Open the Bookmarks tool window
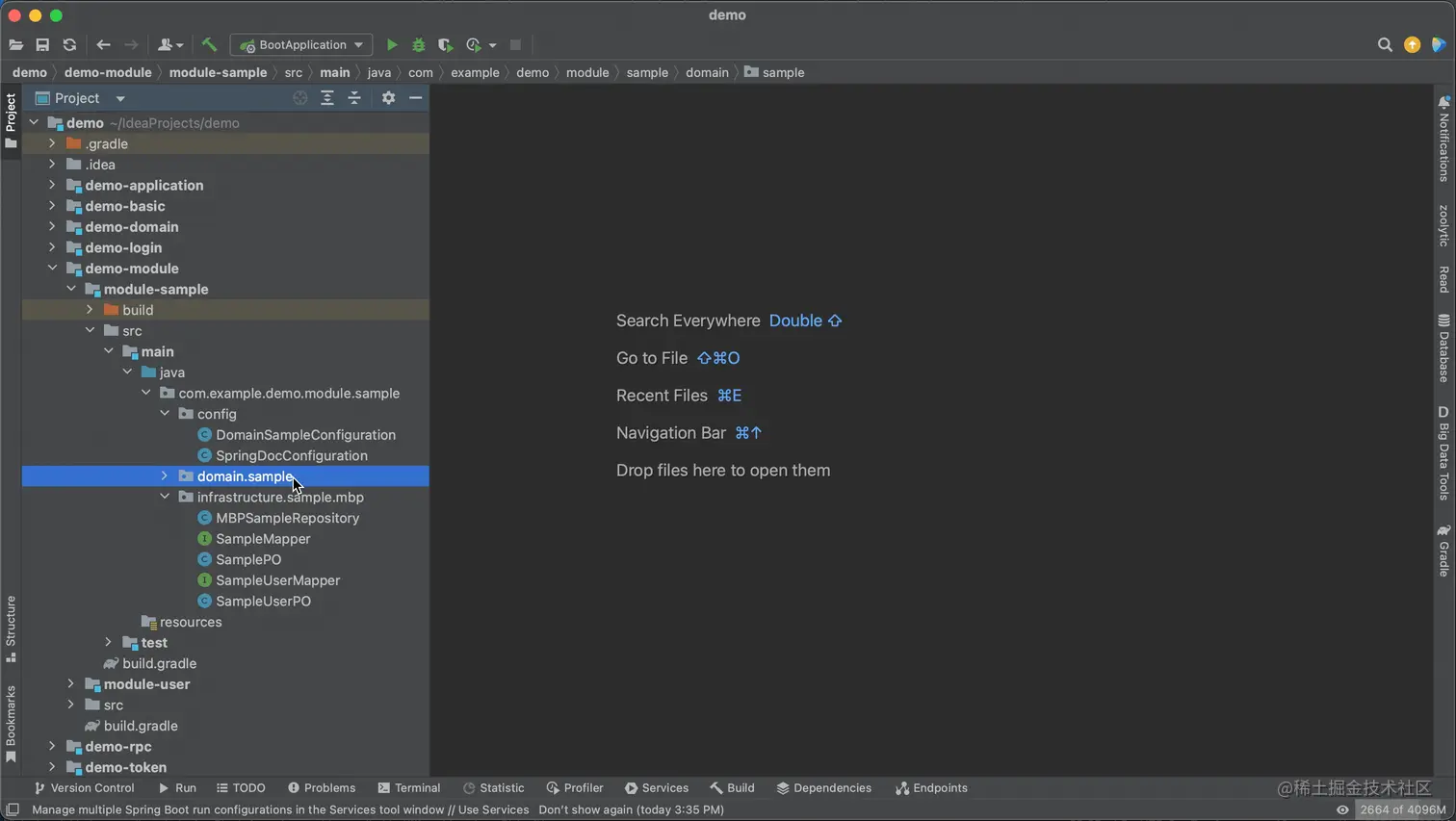1456x821 pixels. (x=11, y=725)
